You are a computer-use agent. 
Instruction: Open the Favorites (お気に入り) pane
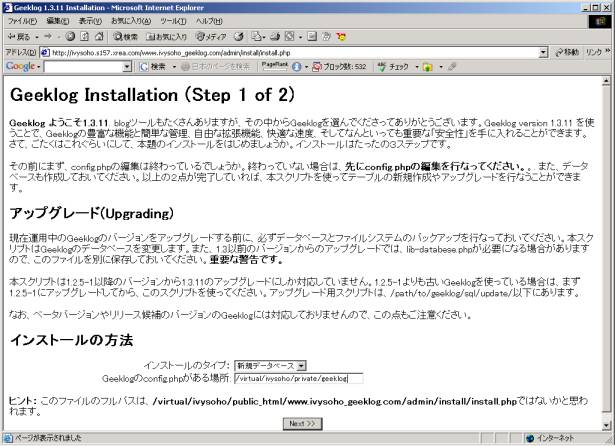pyautogui.click(x=166, y=36)
